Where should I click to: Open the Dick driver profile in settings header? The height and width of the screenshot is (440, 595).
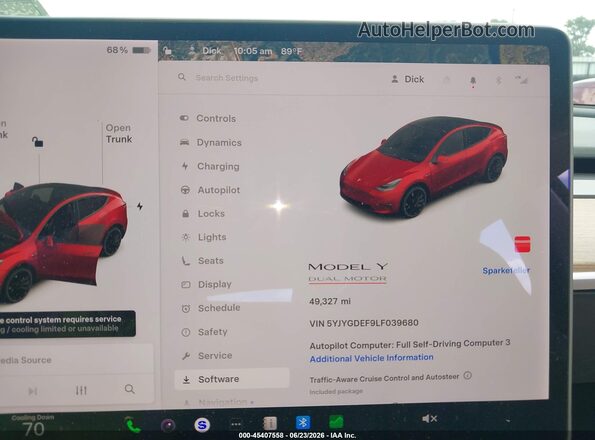(408, 79)
